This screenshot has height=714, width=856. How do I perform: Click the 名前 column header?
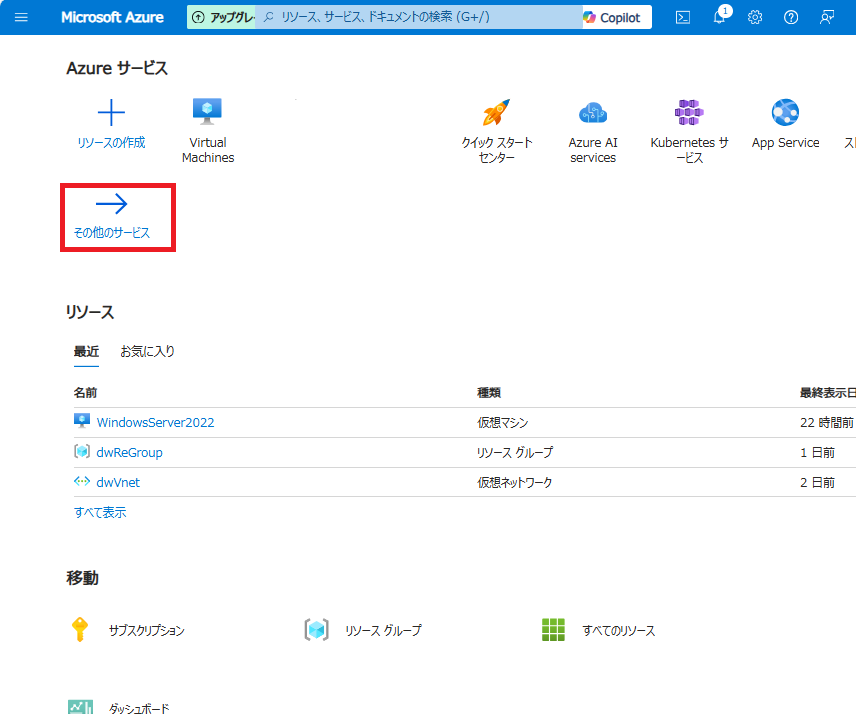85,392
